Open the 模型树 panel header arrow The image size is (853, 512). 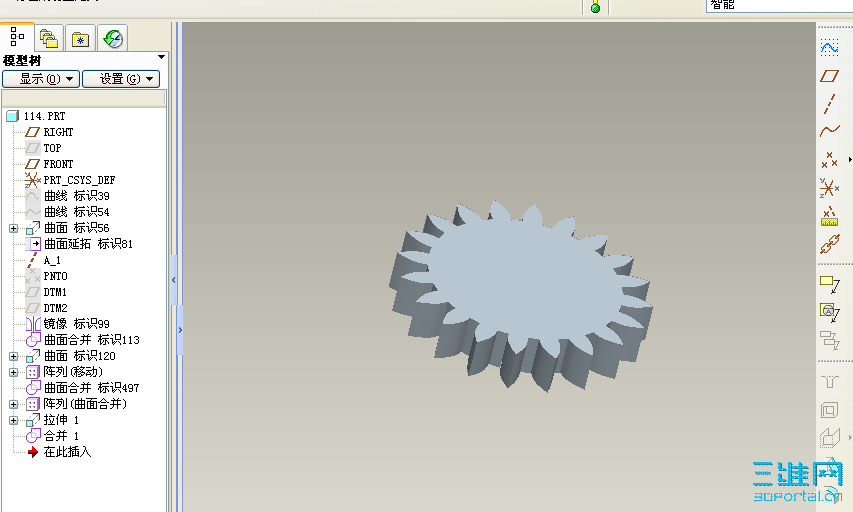(161, 57)
